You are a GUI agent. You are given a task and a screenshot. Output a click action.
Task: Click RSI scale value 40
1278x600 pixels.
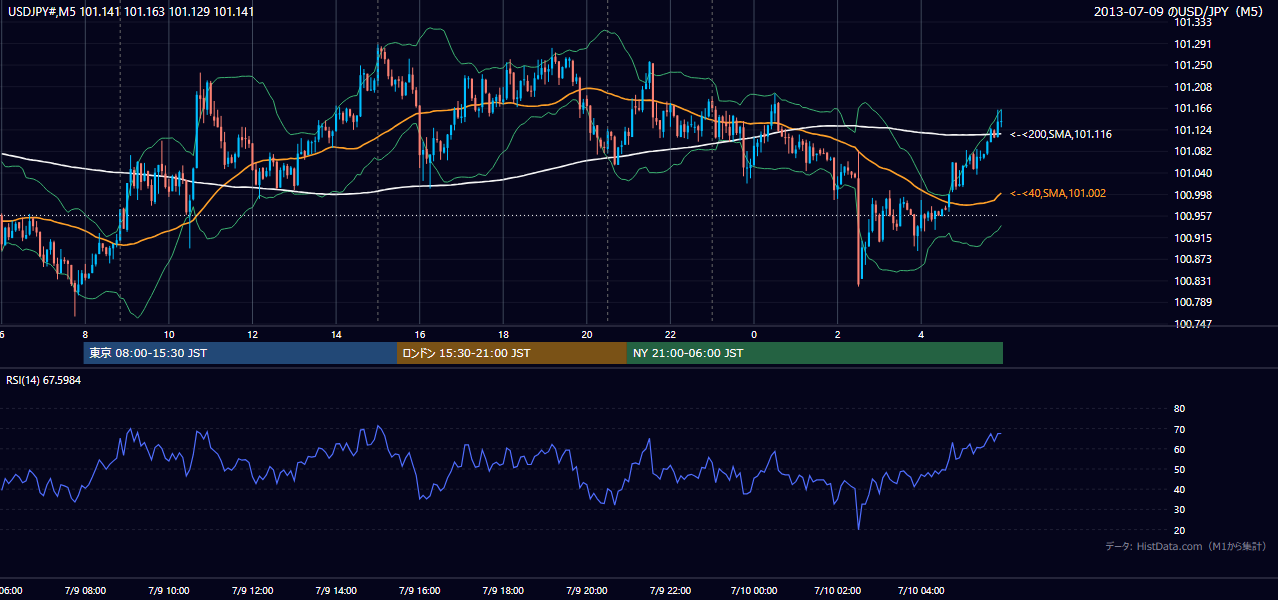(1179, 489)
